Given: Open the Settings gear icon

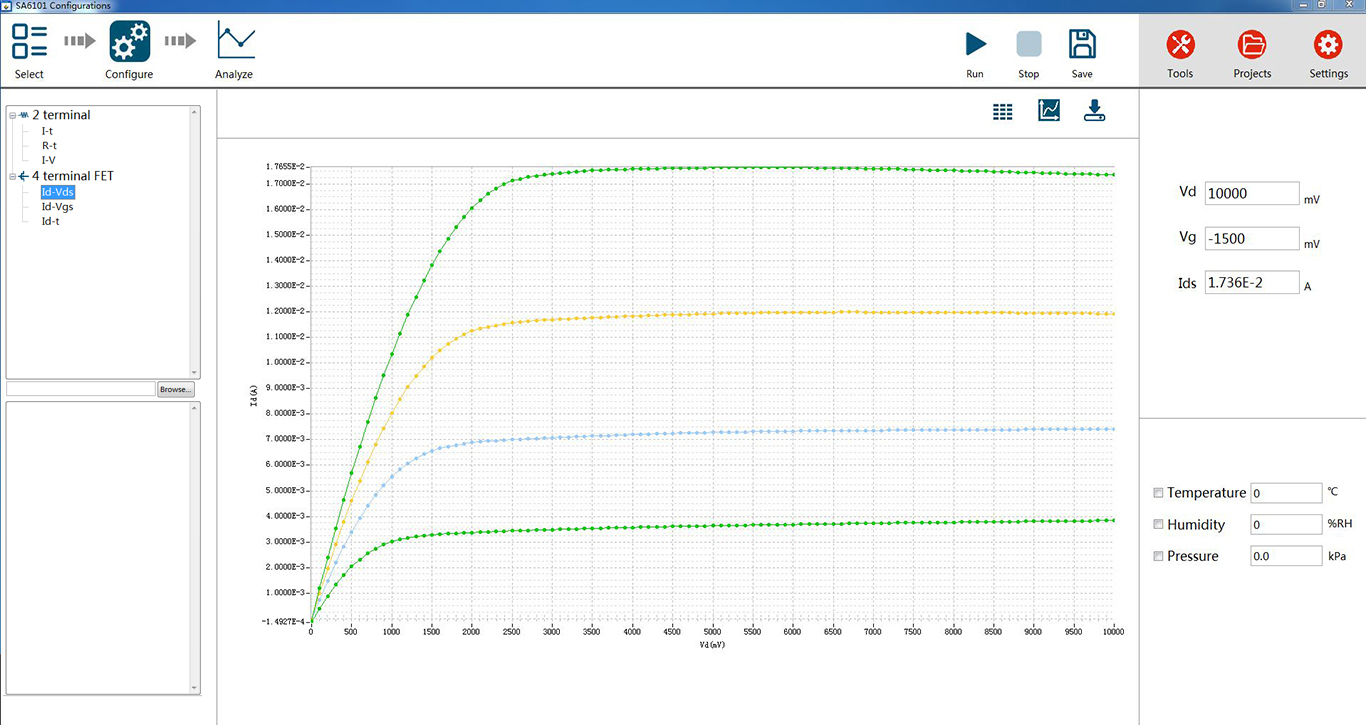Looking at the screenshot, I should [1328, 45].
